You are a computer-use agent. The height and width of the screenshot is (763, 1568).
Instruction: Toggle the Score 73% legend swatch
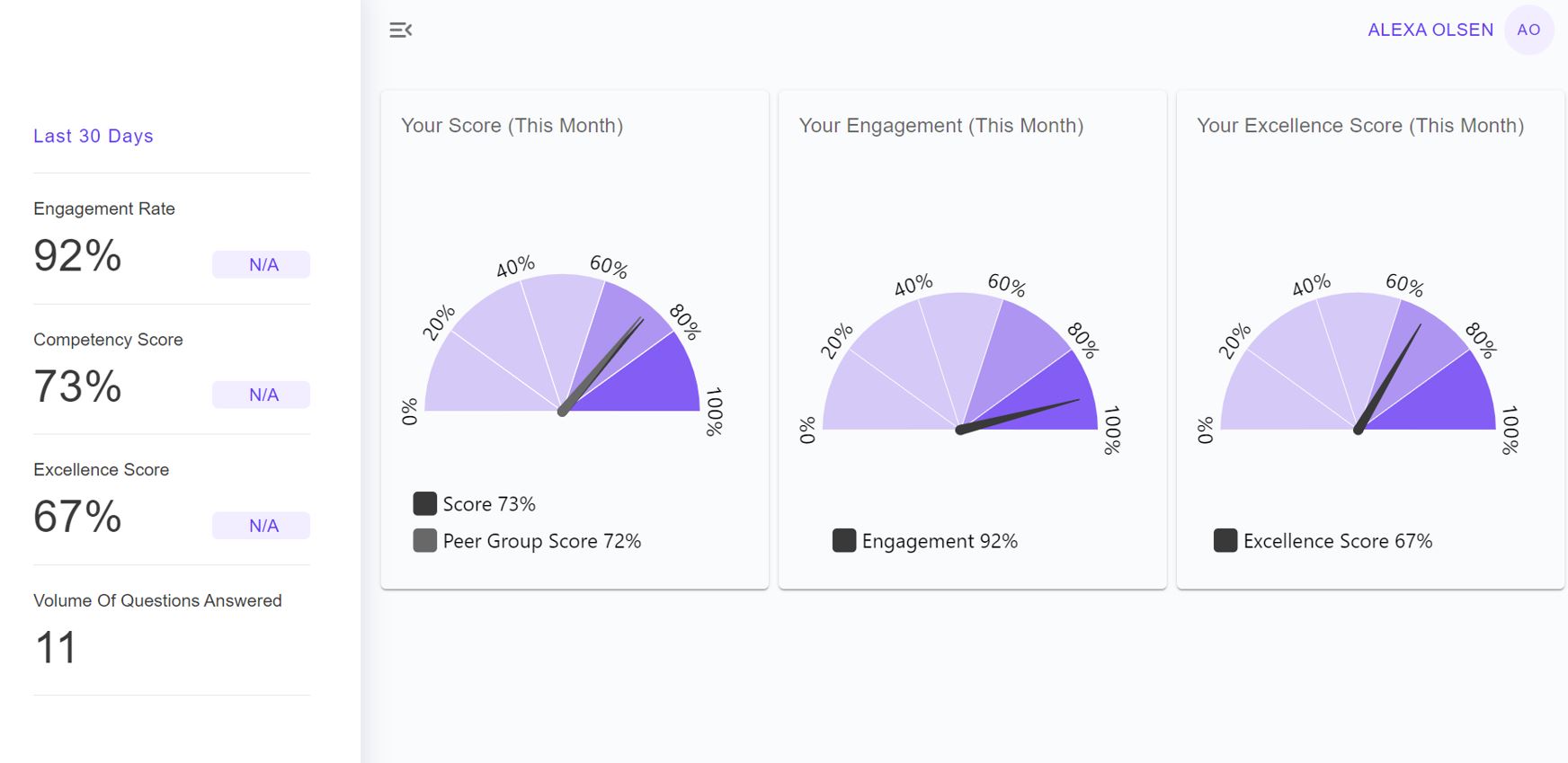[424, 503]
